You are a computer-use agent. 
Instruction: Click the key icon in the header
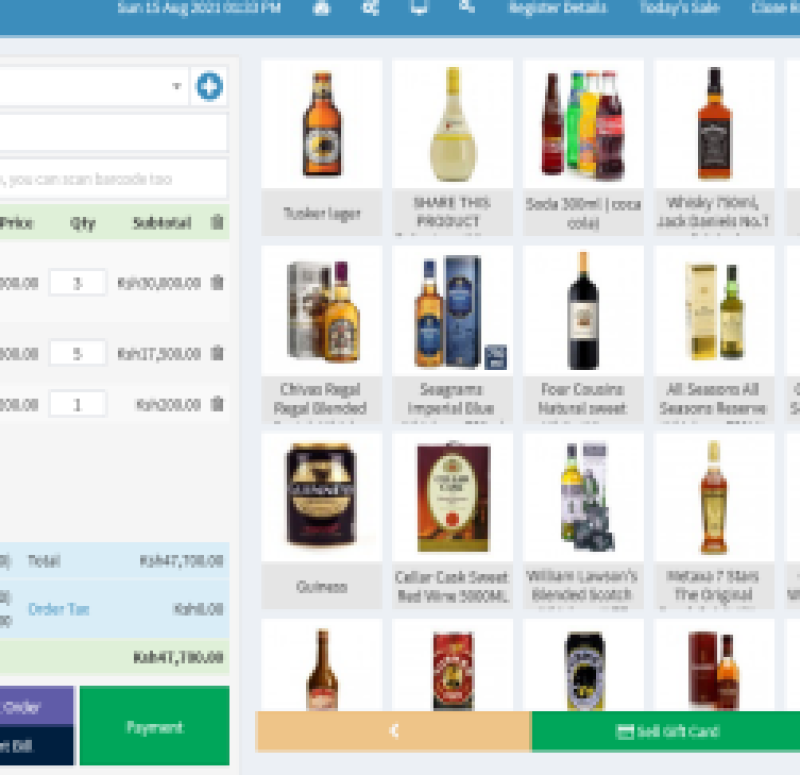(x=467, y=7)
